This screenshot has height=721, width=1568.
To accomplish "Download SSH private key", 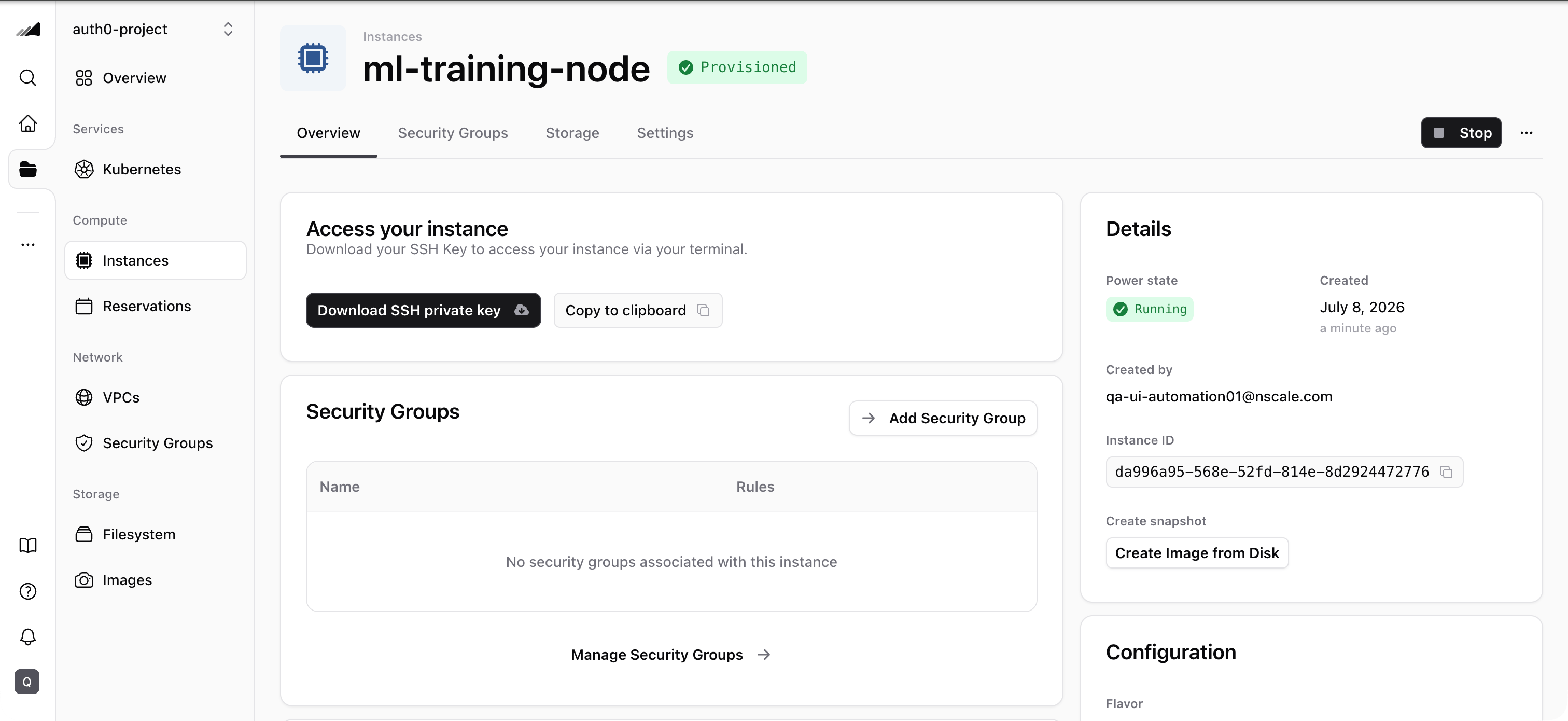I will click(x=424, y=311).
